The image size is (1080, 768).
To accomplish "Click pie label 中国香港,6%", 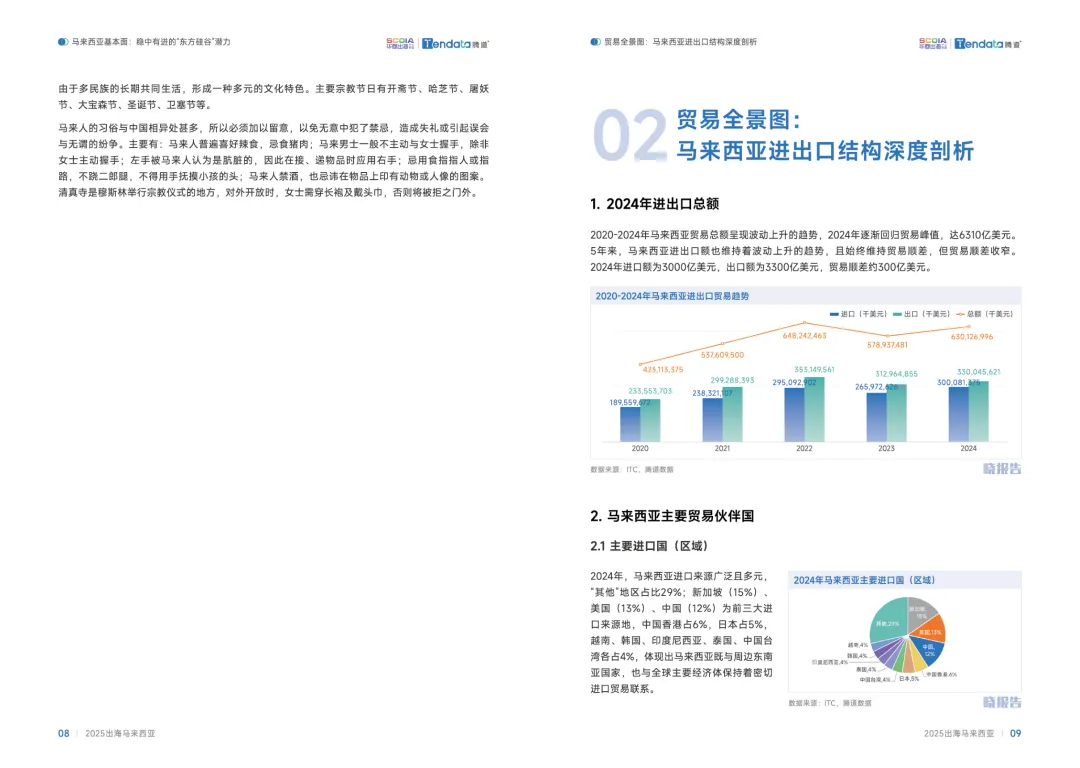I will [x=941, y=674].
